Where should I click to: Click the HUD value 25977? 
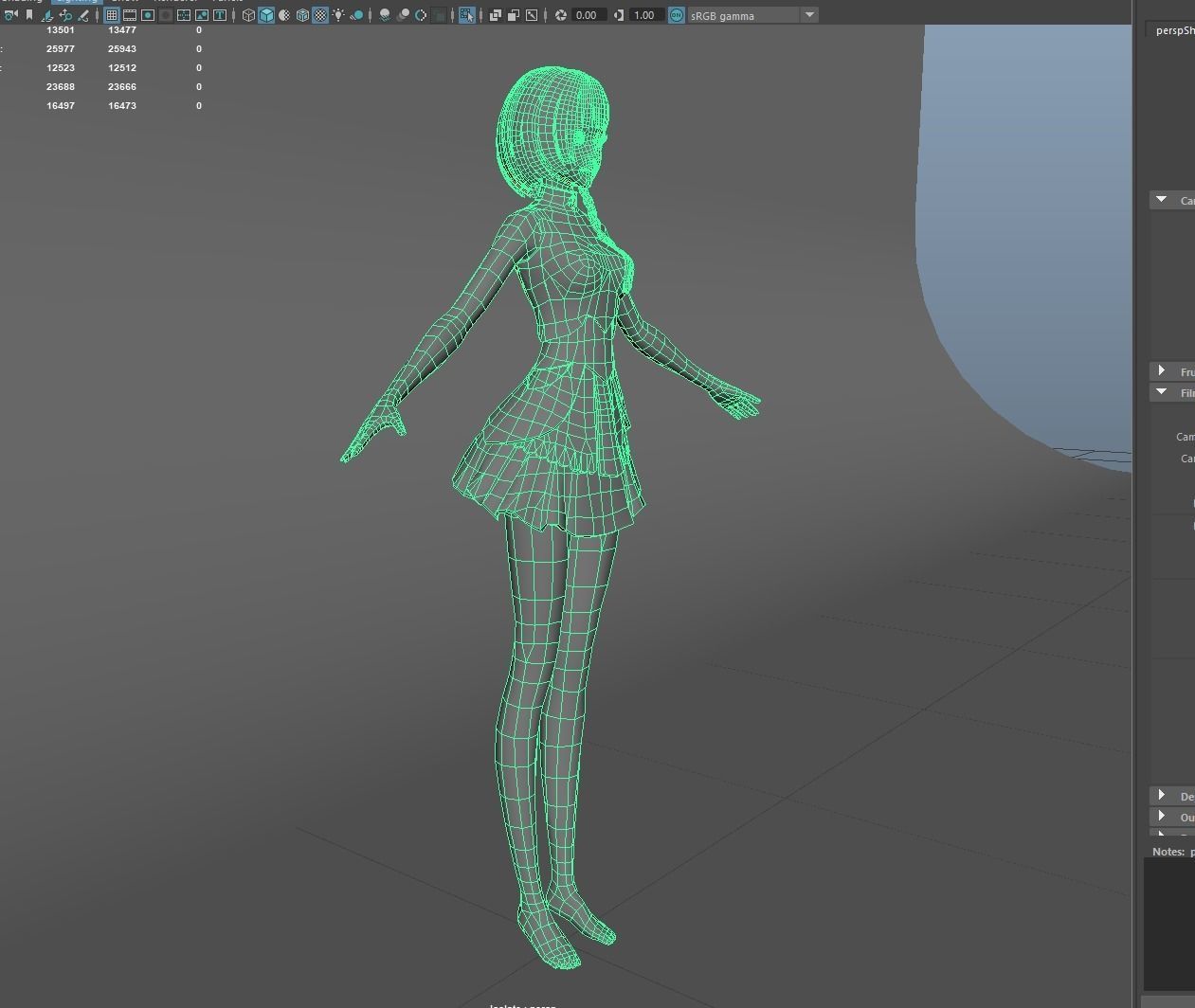tap(61, 48)
